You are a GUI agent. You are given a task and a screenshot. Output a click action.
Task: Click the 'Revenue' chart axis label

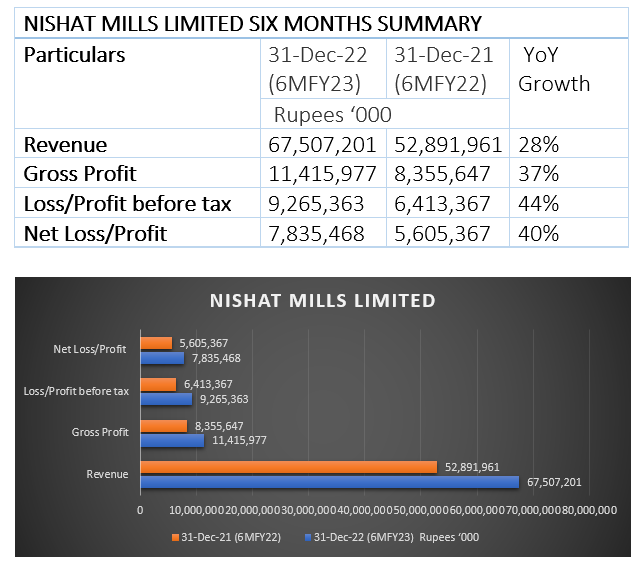point(107,474)
